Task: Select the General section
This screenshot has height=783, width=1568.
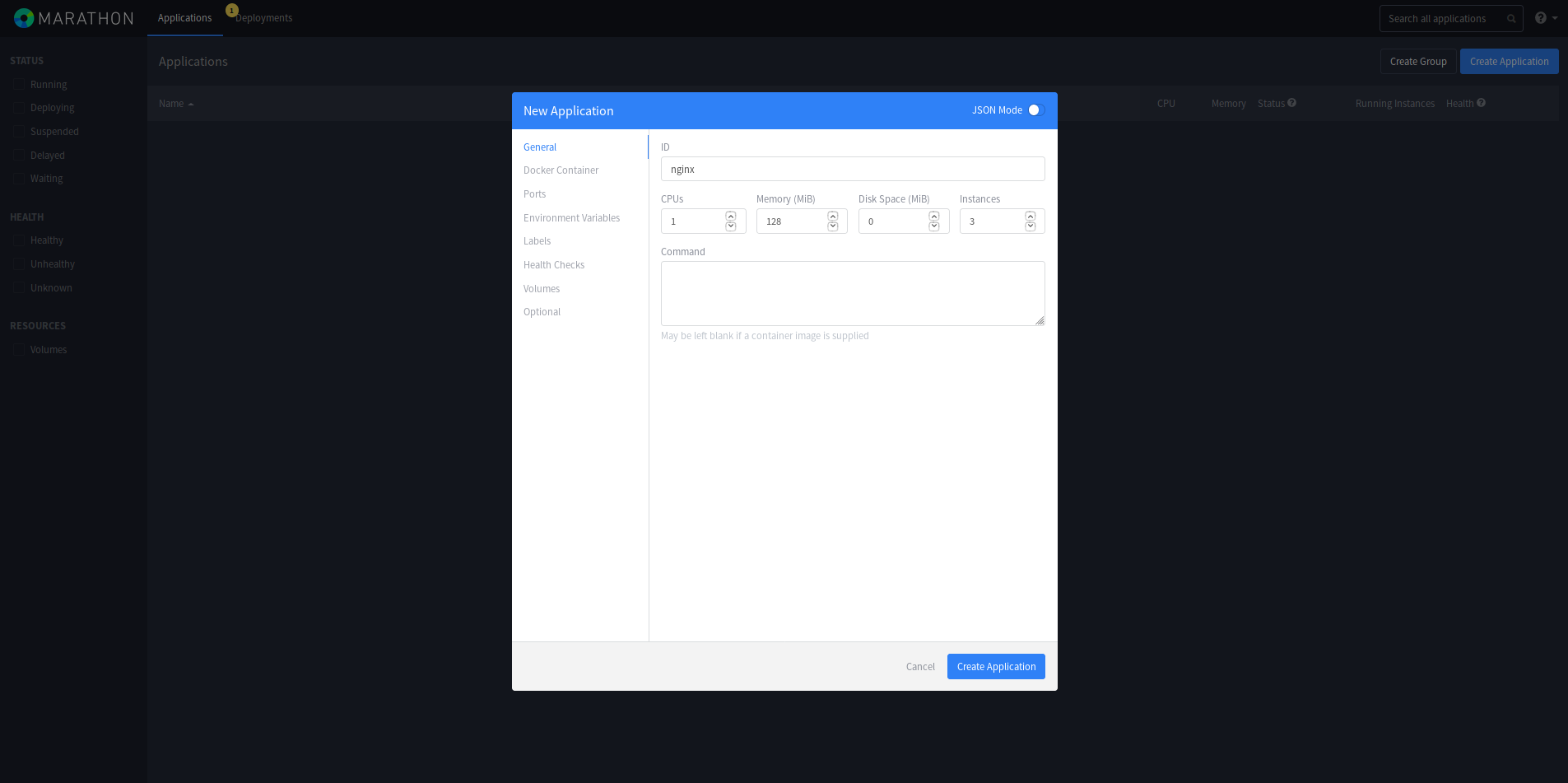Action: tap(540, 147)
